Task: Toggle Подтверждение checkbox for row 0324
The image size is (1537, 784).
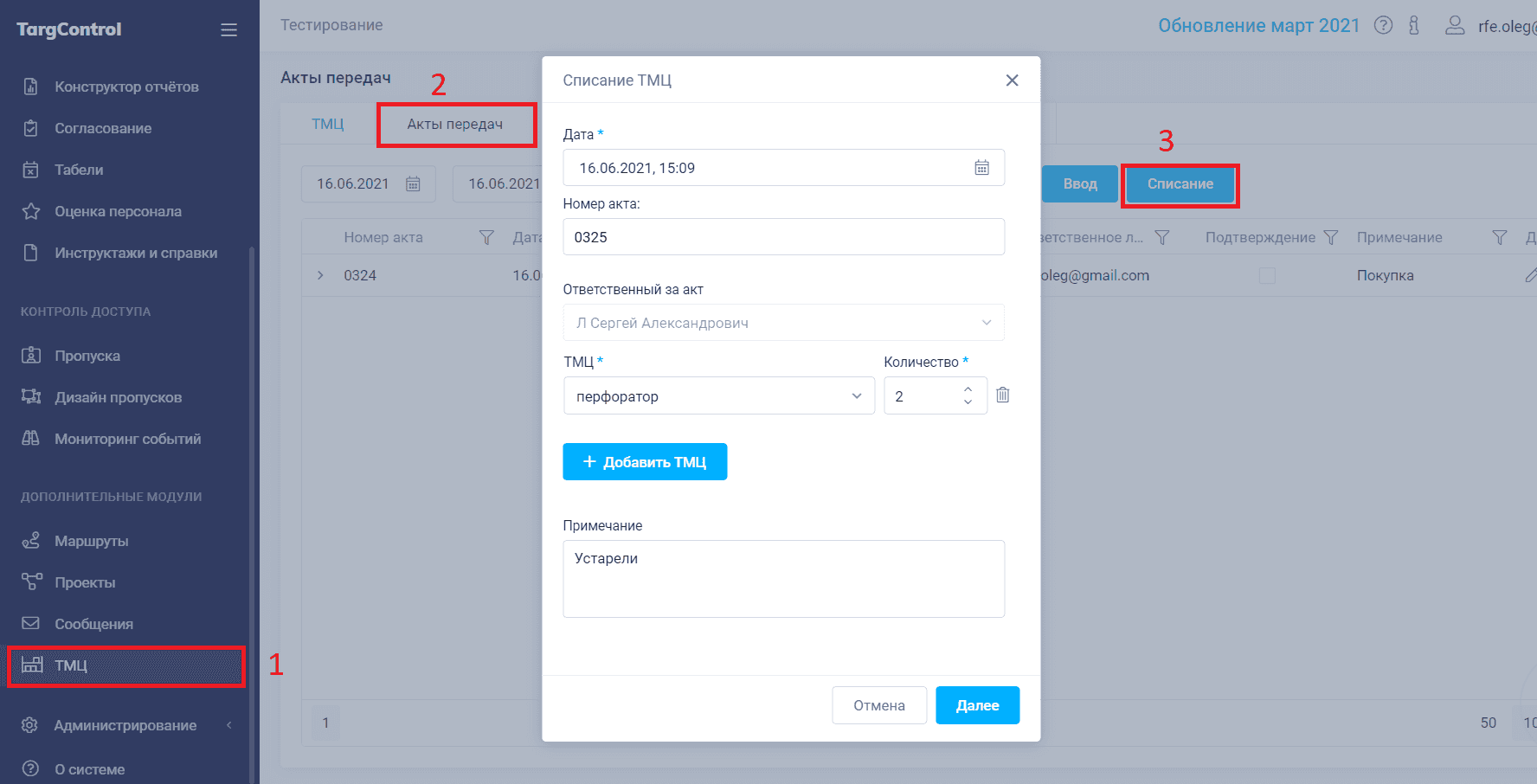Action: coord(1267,275)
